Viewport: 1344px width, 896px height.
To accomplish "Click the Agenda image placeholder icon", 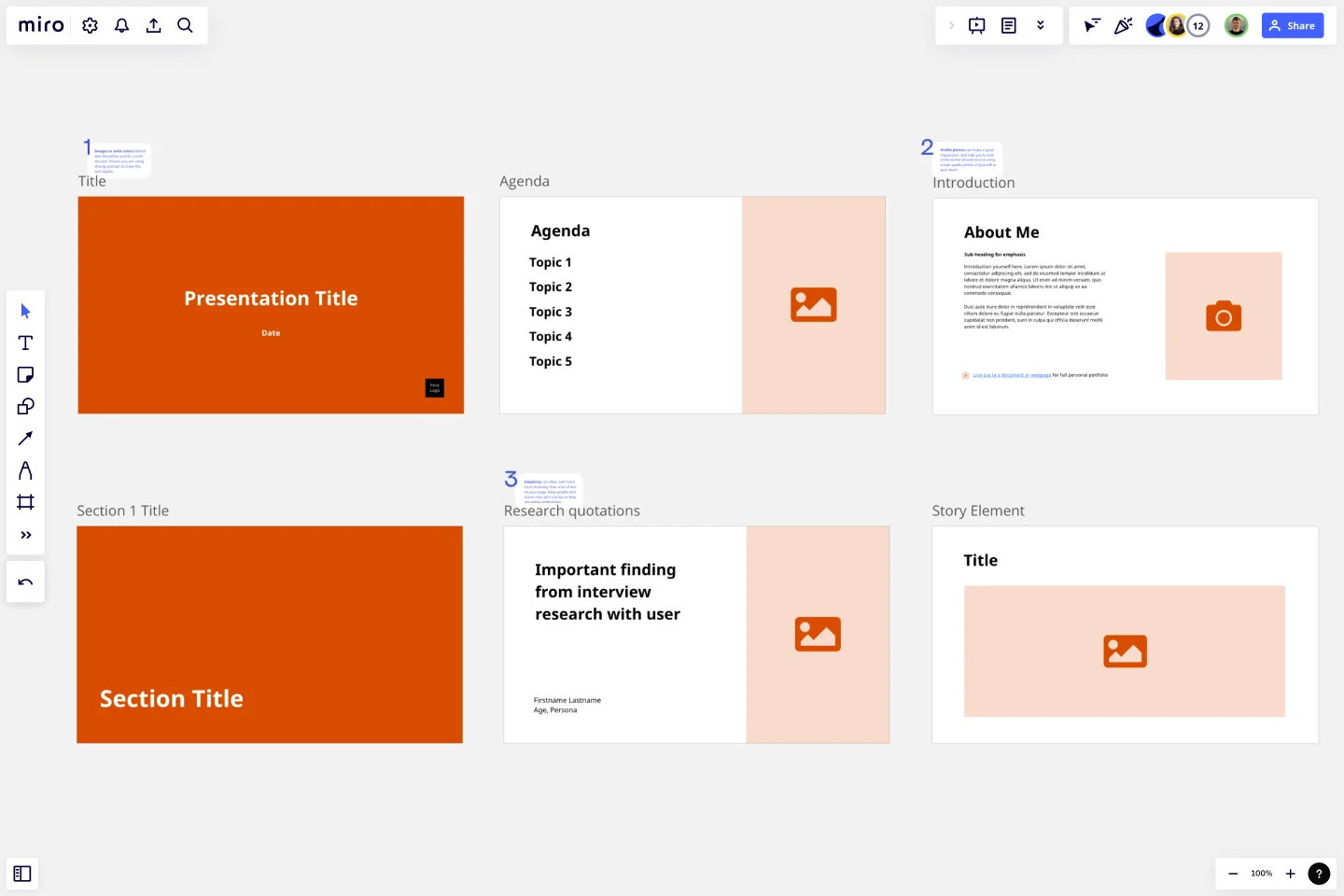I will click(x=814, y=305).
